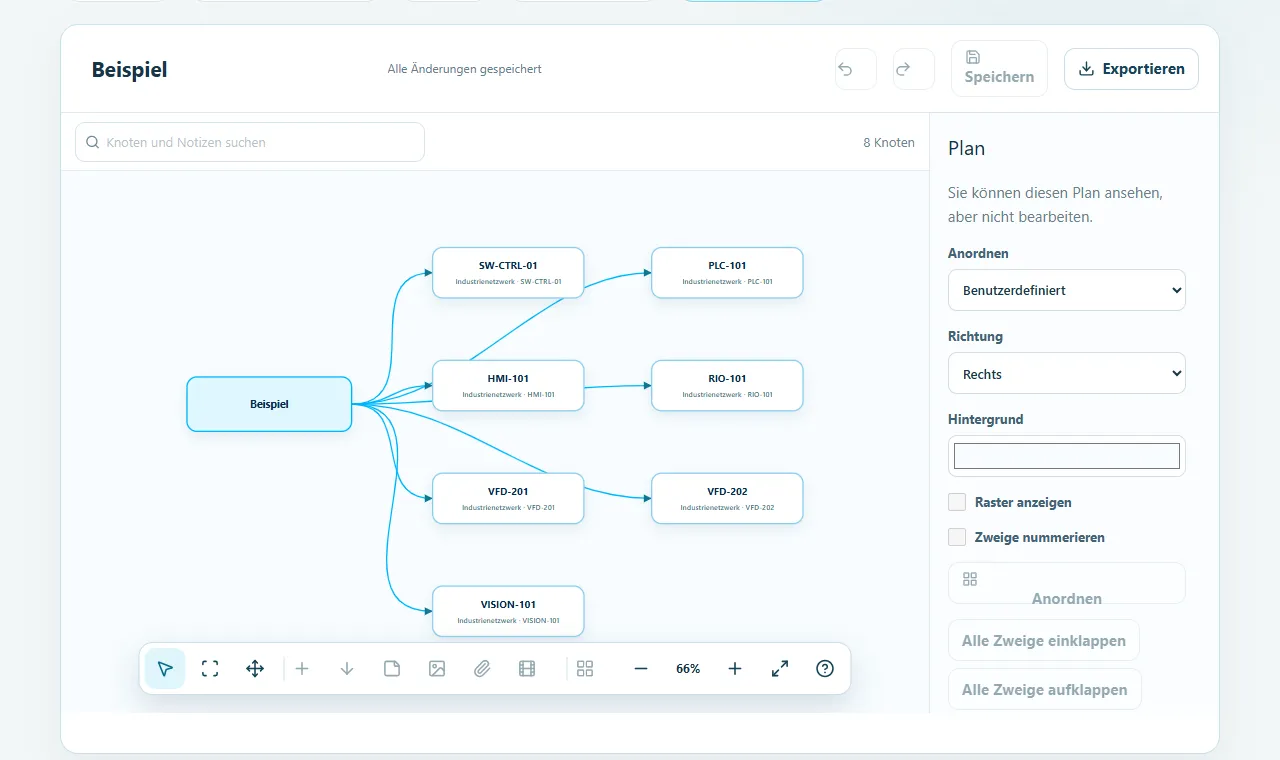
Task: Zoom out with the minus icon
Action: pyautogui.click(x=641, y=669)
